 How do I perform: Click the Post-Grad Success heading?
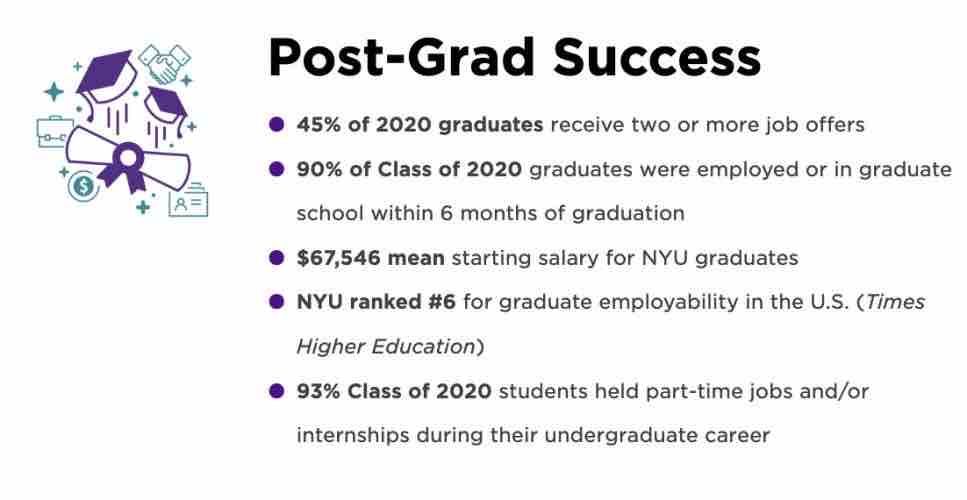[514, 57]
